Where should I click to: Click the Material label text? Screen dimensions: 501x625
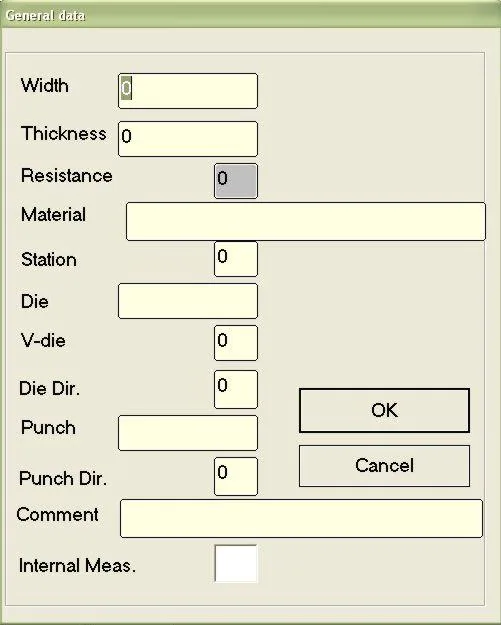pos(53,214)
